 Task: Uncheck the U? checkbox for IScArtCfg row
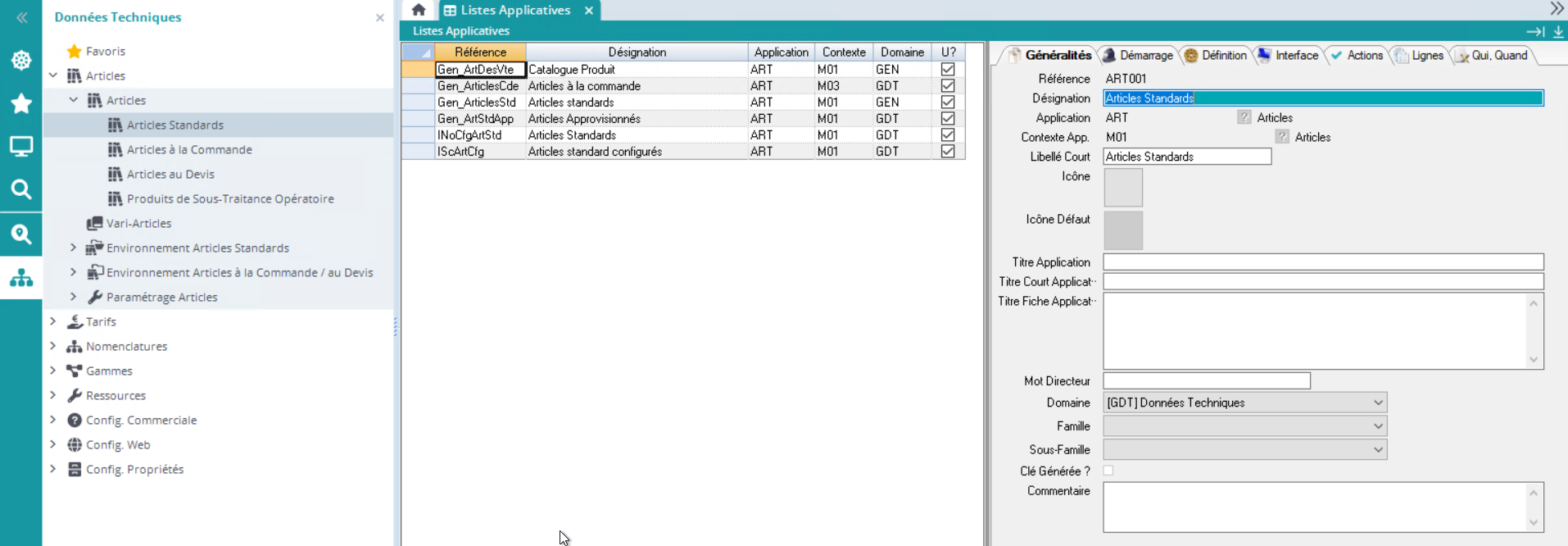[x=948, y=152]
